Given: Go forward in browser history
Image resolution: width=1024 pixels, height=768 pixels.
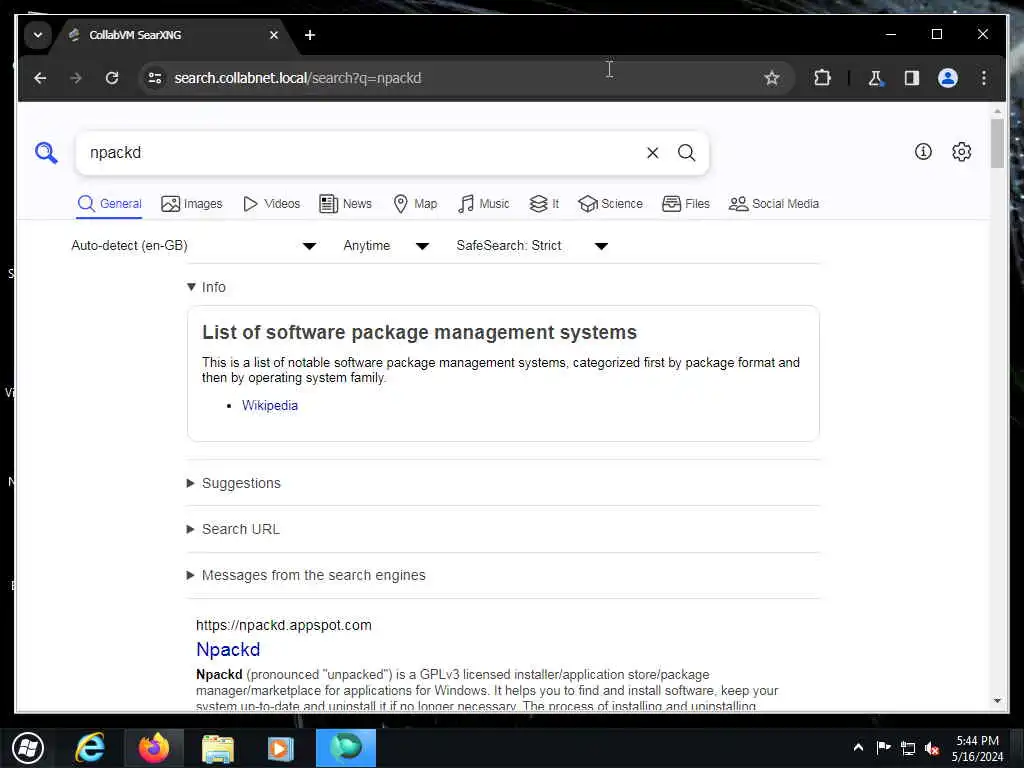Looking at the screenshot, I should (x=76, y=78).
